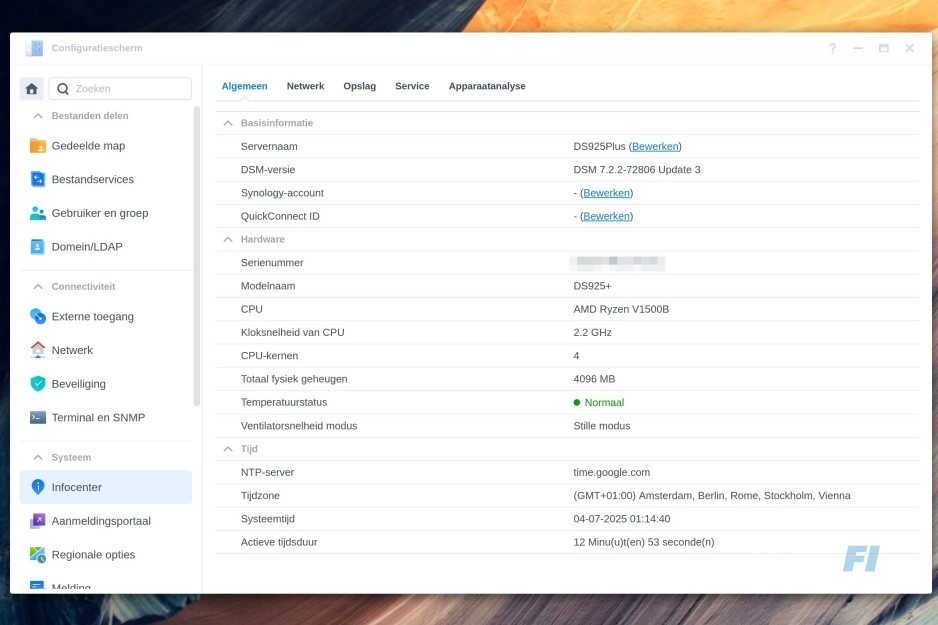This screenshot has height=625, width=938.
Task: Open Regionale opties icon
Action: [38, 554]
